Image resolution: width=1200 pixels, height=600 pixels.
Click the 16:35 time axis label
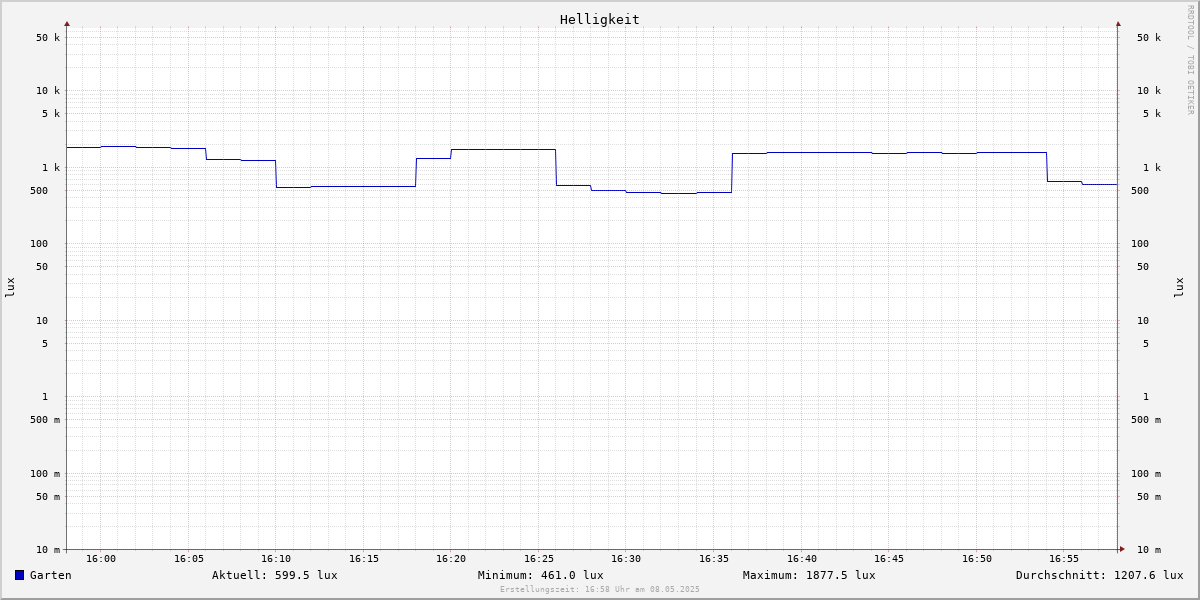coord(714,559)
